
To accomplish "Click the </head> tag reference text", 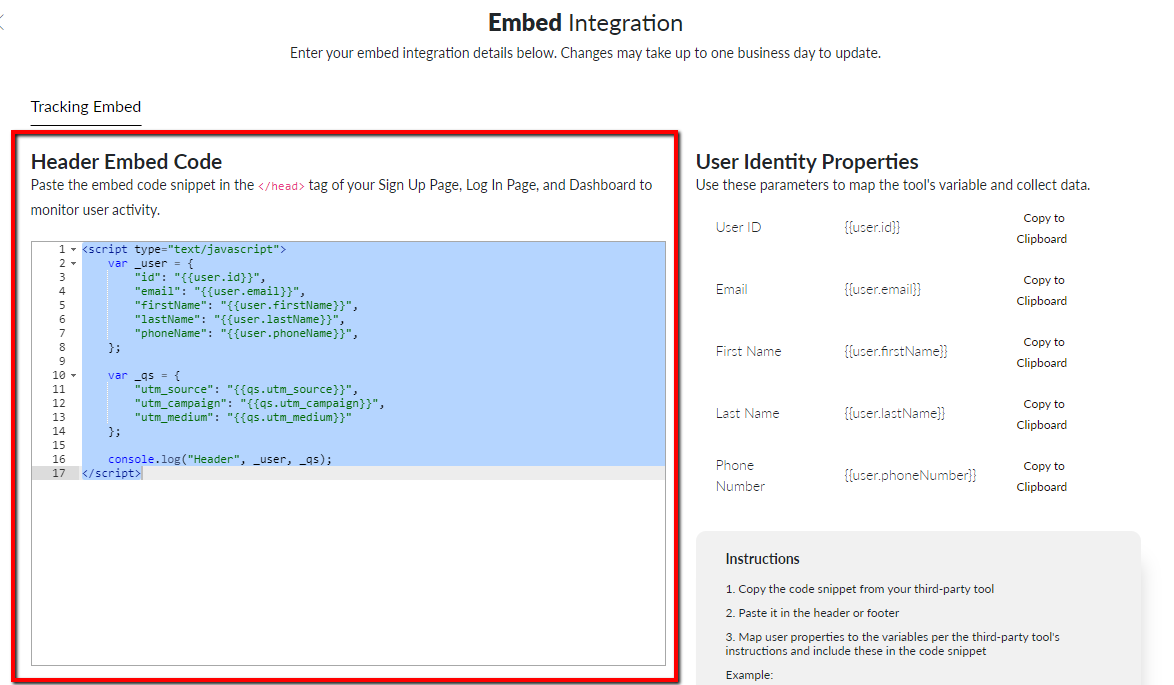I will [282, 186].
